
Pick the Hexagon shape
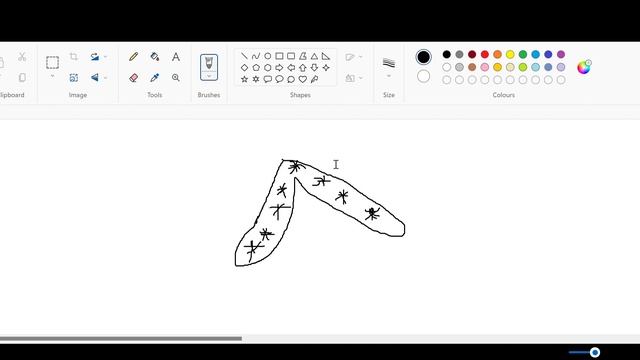click(x=268, y=67)
